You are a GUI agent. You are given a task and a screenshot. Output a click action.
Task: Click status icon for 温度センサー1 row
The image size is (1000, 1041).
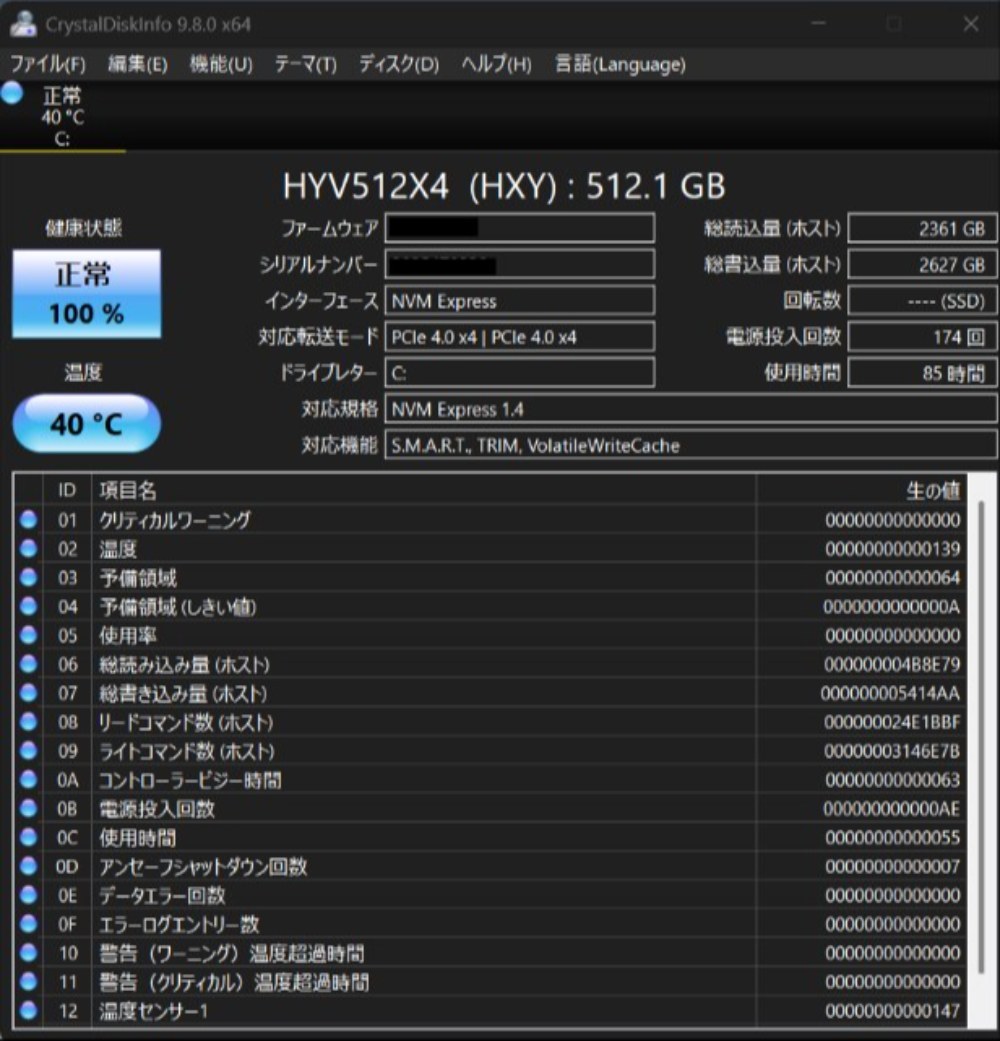(29, 1010)
